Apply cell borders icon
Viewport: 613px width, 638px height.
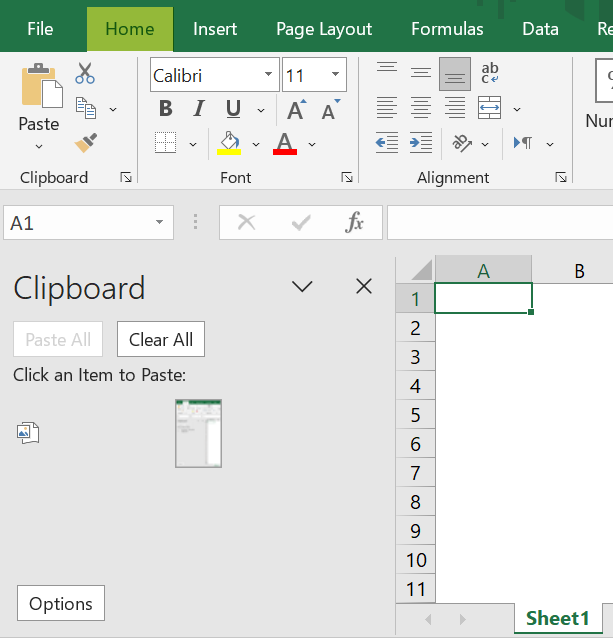(x=166, y=142)
